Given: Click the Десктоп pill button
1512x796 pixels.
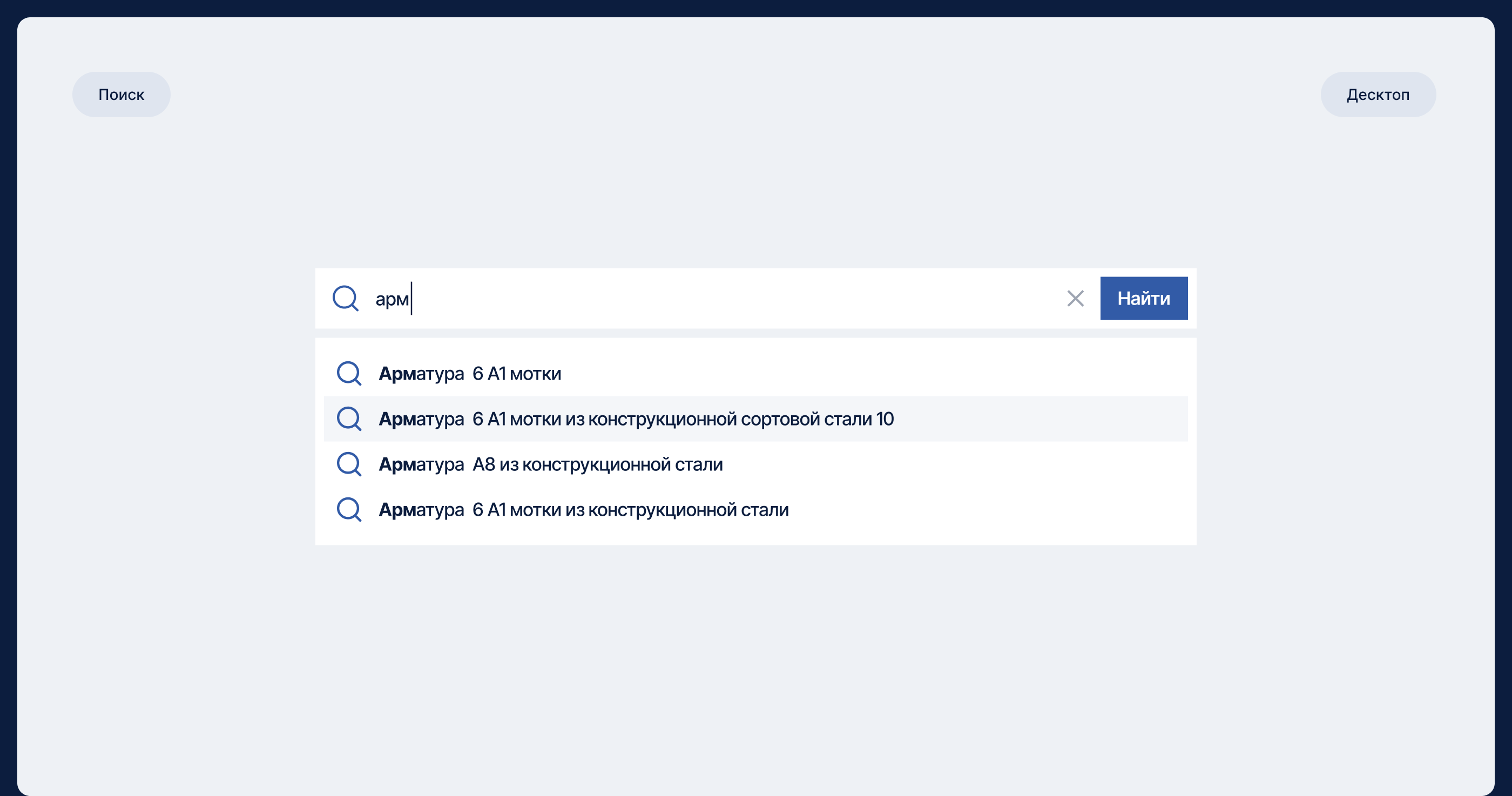Looking at the screenshot, I should (x=1378, y=95).
